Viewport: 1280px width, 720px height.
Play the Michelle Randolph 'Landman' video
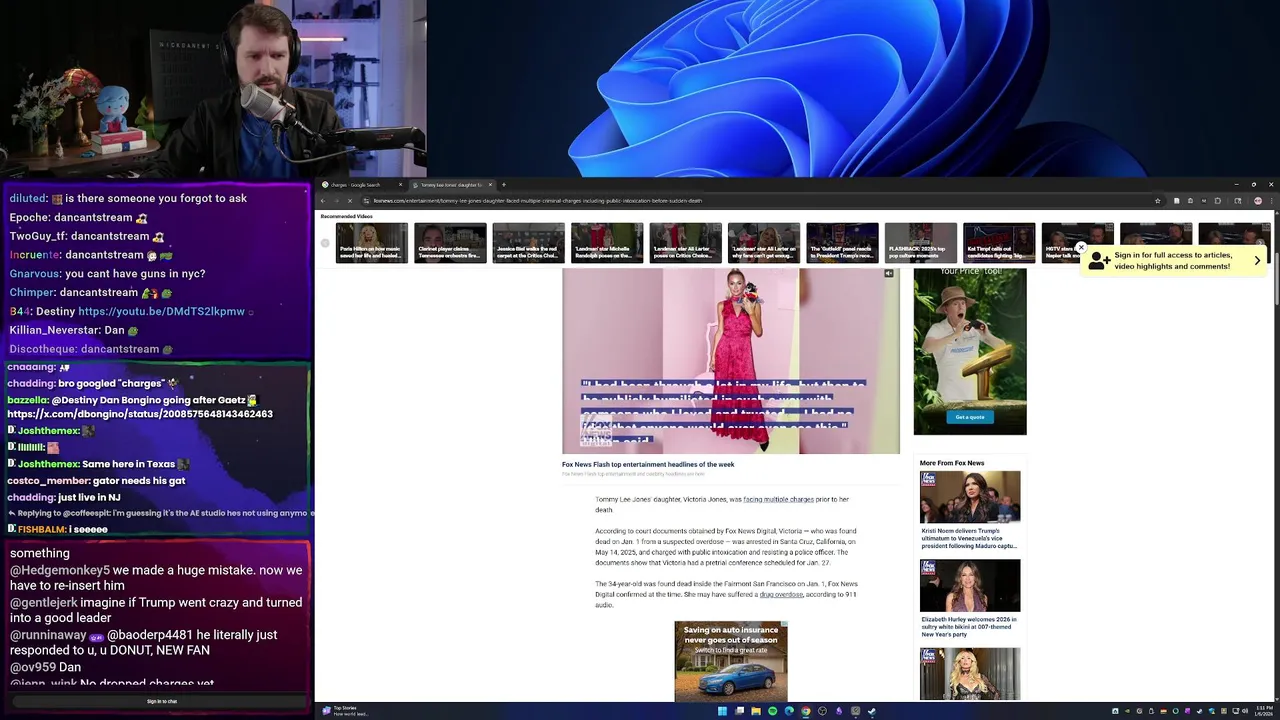607,243
